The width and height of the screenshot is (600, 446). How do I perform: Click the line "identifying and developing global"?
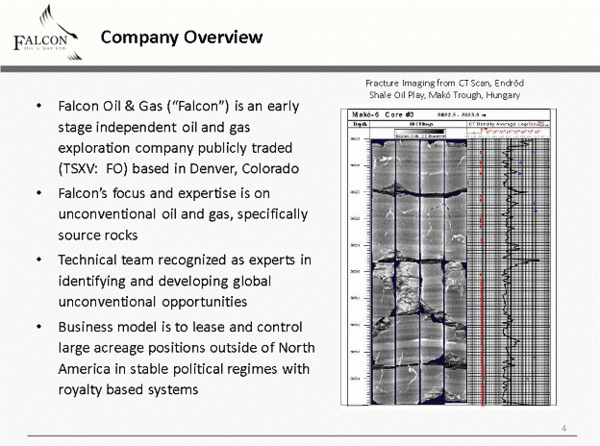coord(164,281)
